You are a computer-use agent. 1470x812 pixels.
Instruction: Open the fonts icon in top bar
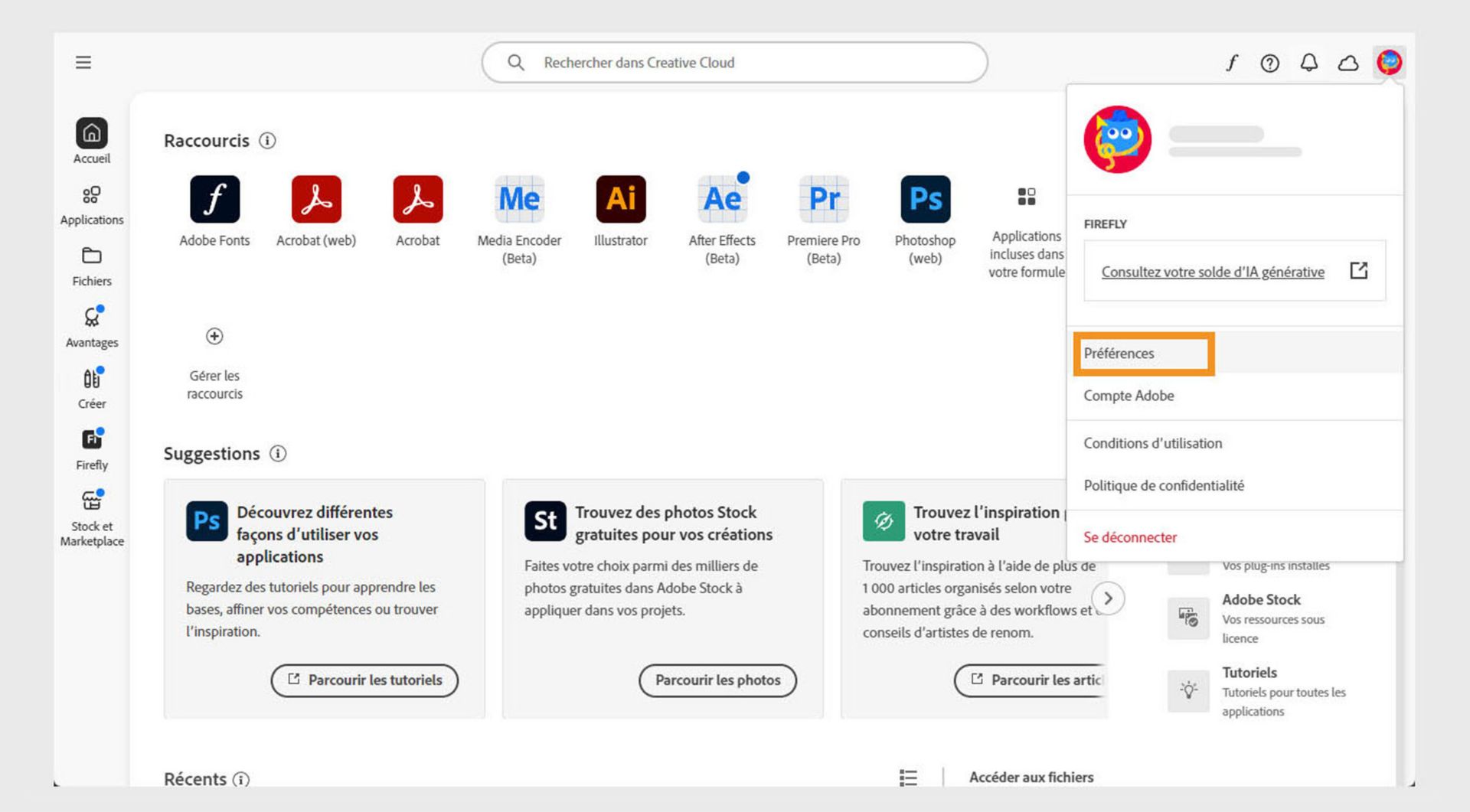(1231, 63)
